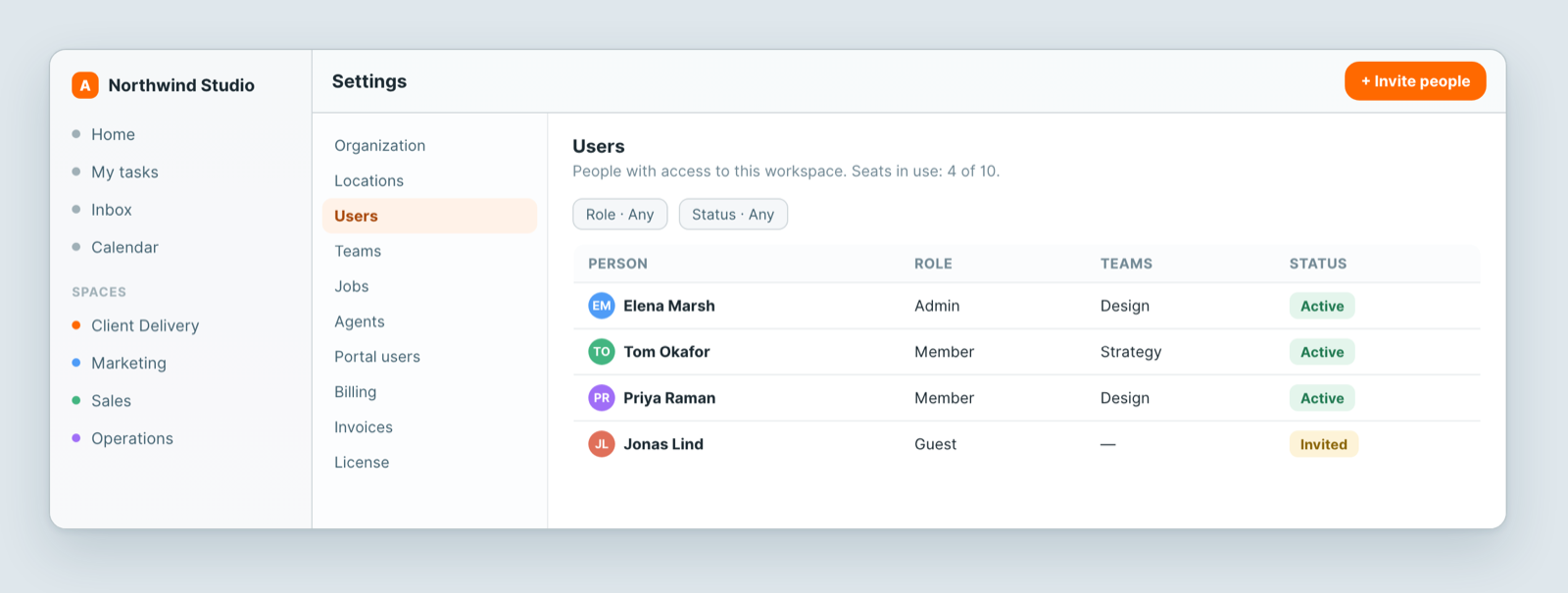Click the Invite people button
1568x593 pixels.
point(1415,81)
